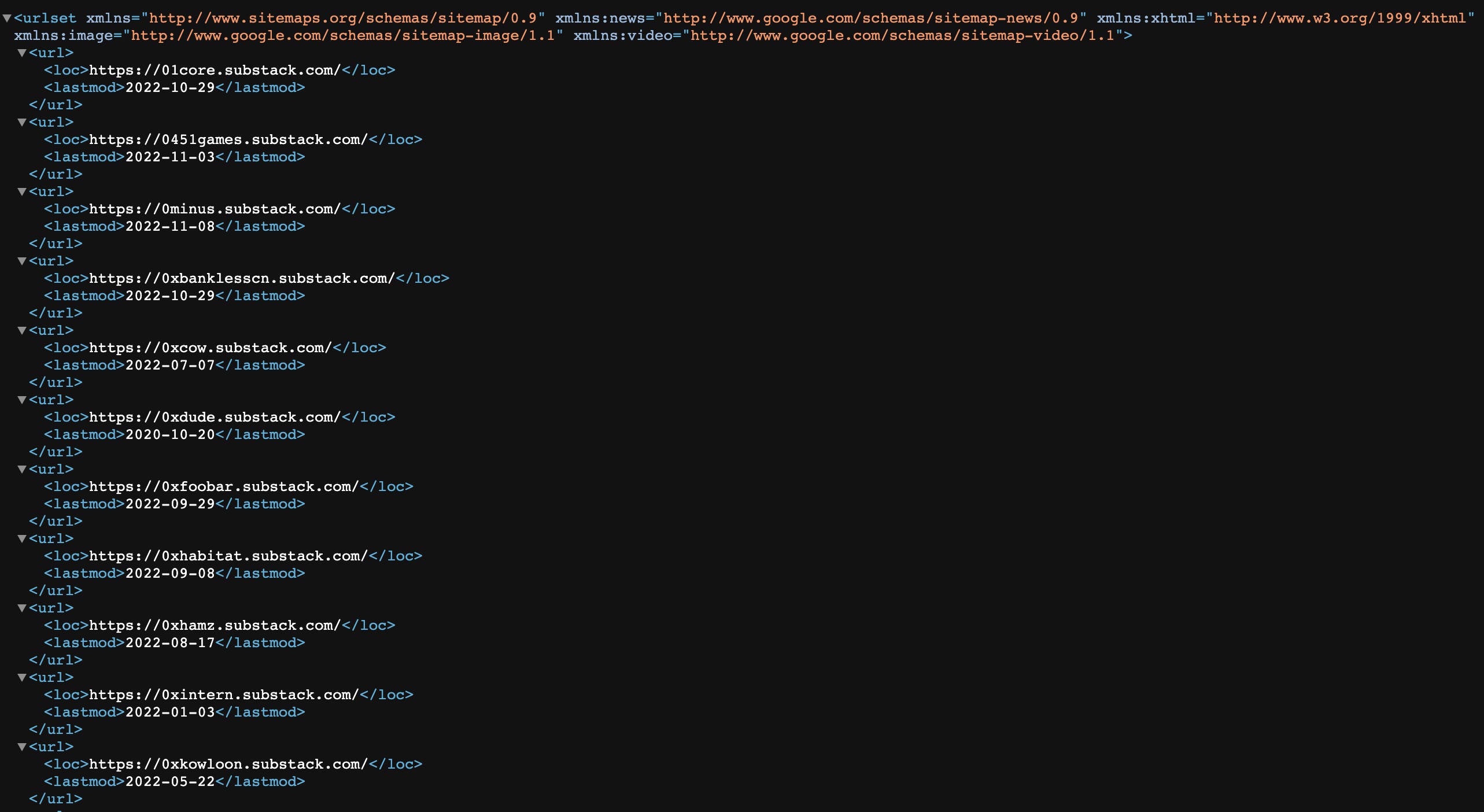Viewport: 1484px width, 812px height.
Task: Collapse the url node for 0xdude.substack.com
Action: click(22, 400)
